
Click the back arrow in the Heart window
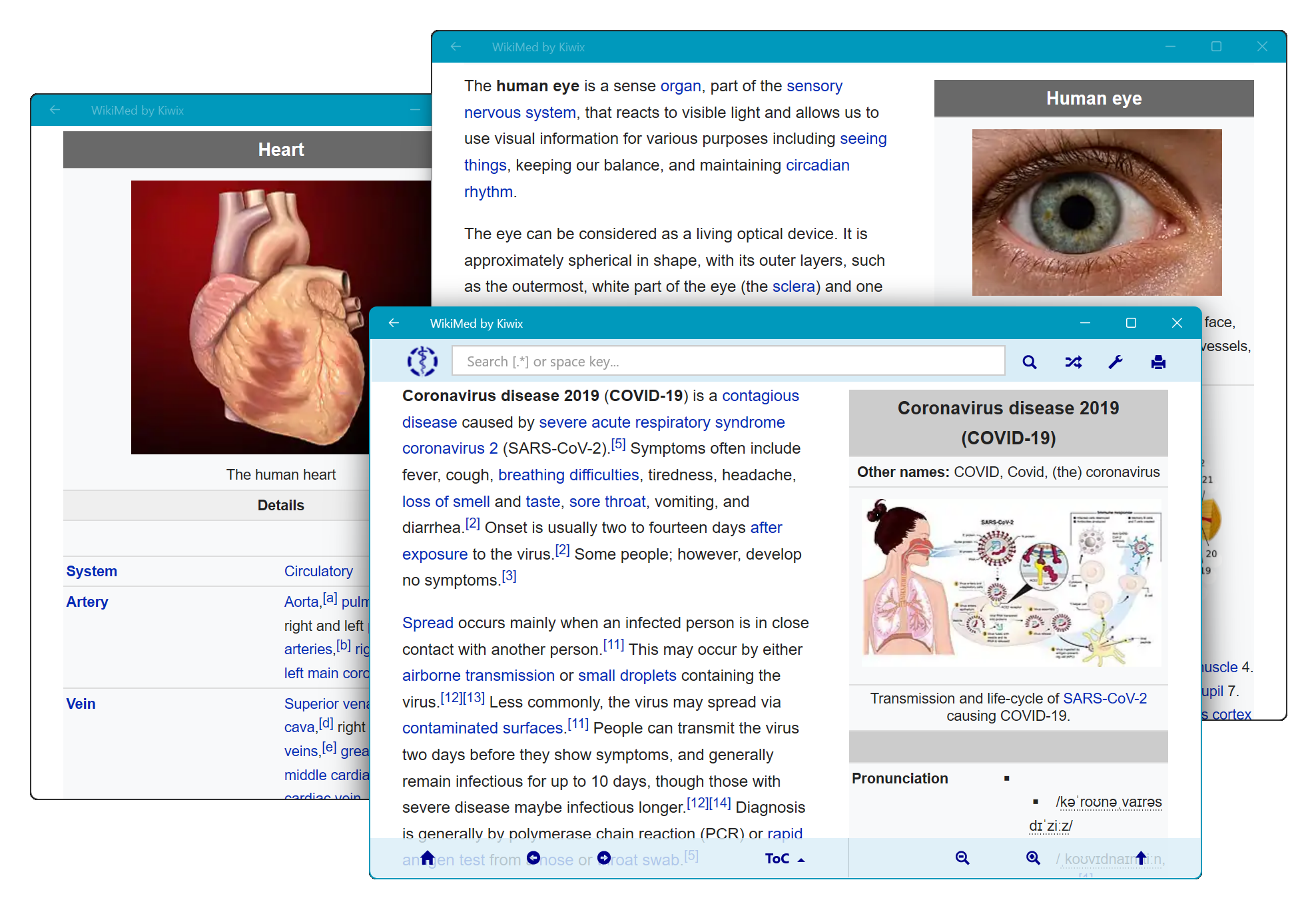pyautogui.click(x=54, y=110)
